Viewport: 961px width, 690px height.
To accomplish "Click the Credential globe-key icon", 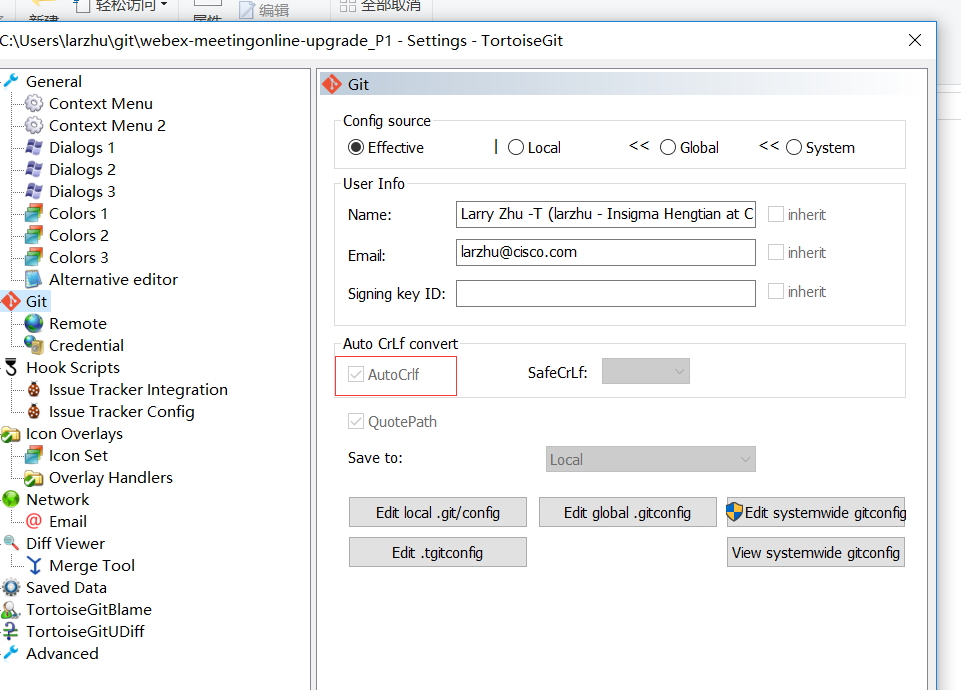I will click(x=34, y=345).
